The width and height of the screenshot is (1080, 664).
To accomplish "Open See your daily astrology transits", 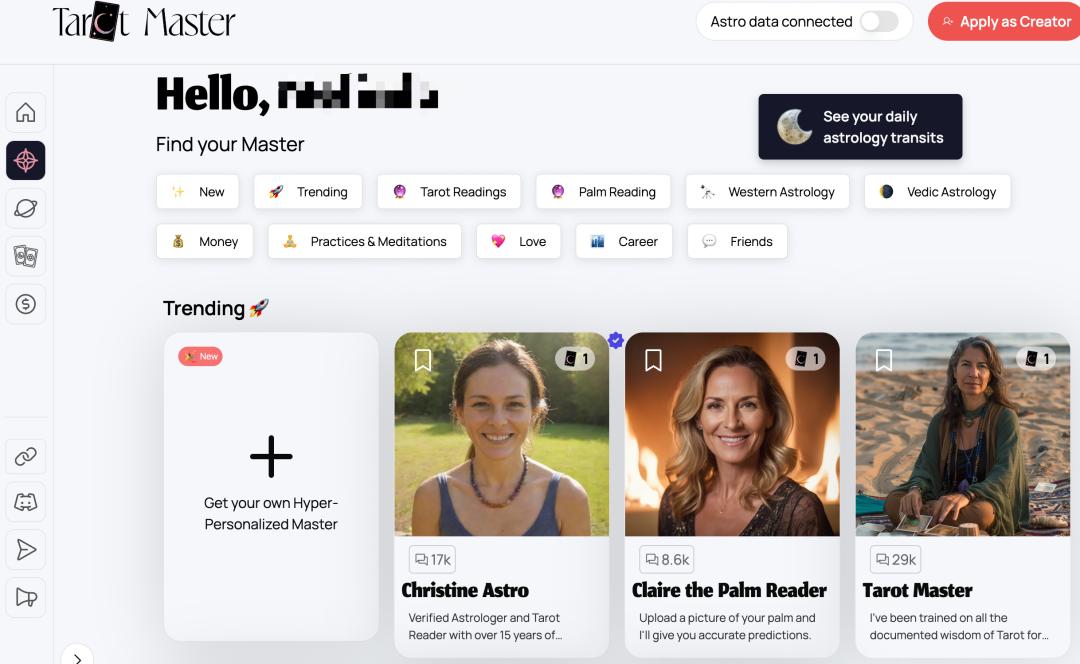I will [860, 127].
